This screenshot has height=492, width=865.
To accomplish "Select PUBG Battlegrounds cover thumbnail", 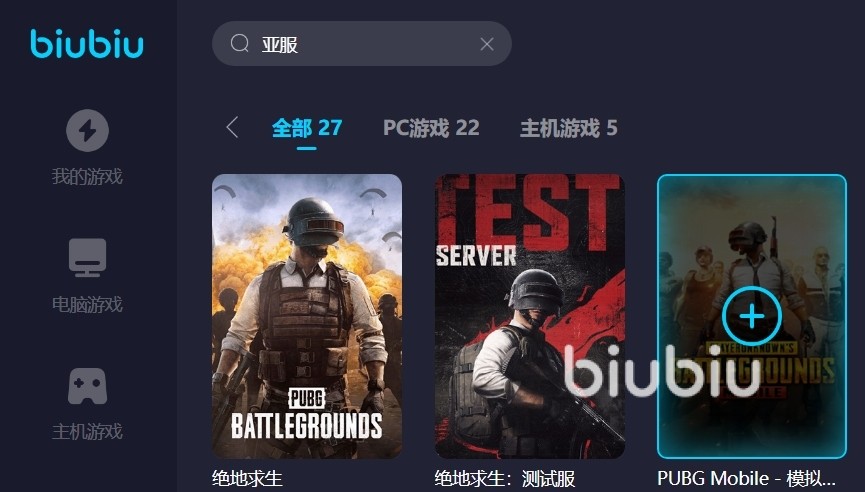I will pos(307,316).
